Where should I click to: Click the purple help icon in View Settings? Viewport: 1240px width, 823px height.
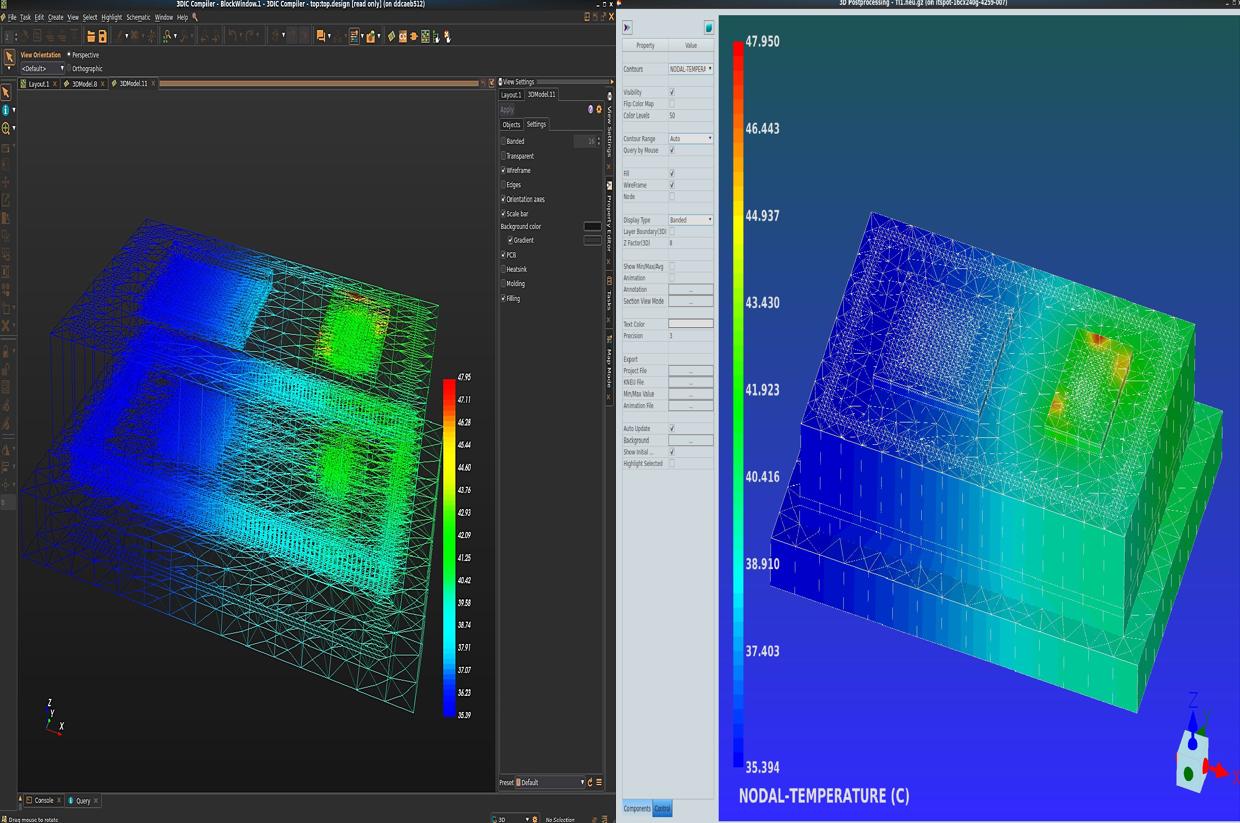[x=590, y=110]
